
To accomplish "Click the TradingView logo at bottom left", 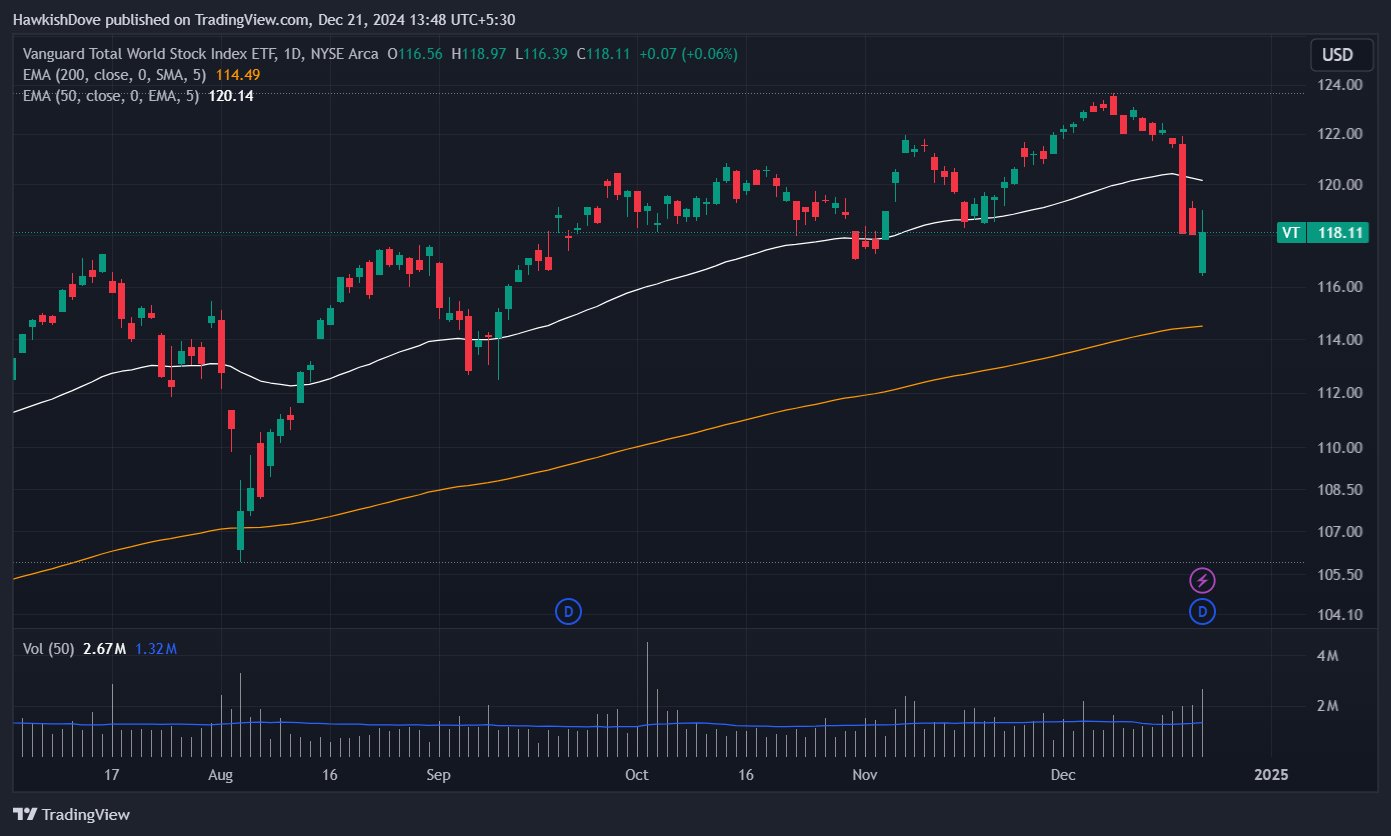I will pyautogui.click(x=71, y=814).
